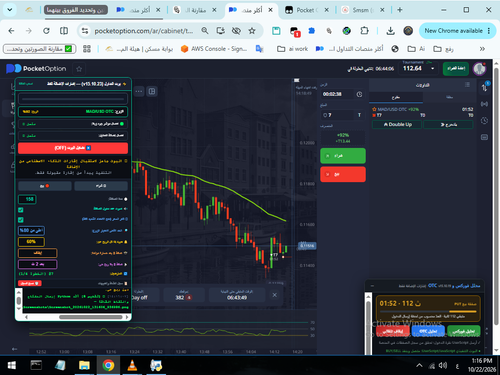This screenshot has height=375, width=500.
Task: Open the dropdown field showing 60%
Action: point(31,242)
